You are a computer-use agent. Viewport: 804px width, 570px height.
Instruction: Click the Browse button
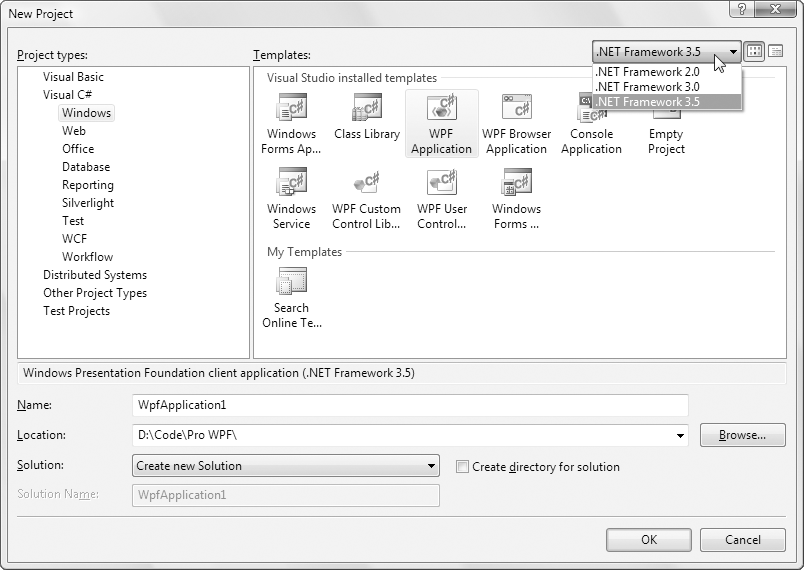(742, 435)
